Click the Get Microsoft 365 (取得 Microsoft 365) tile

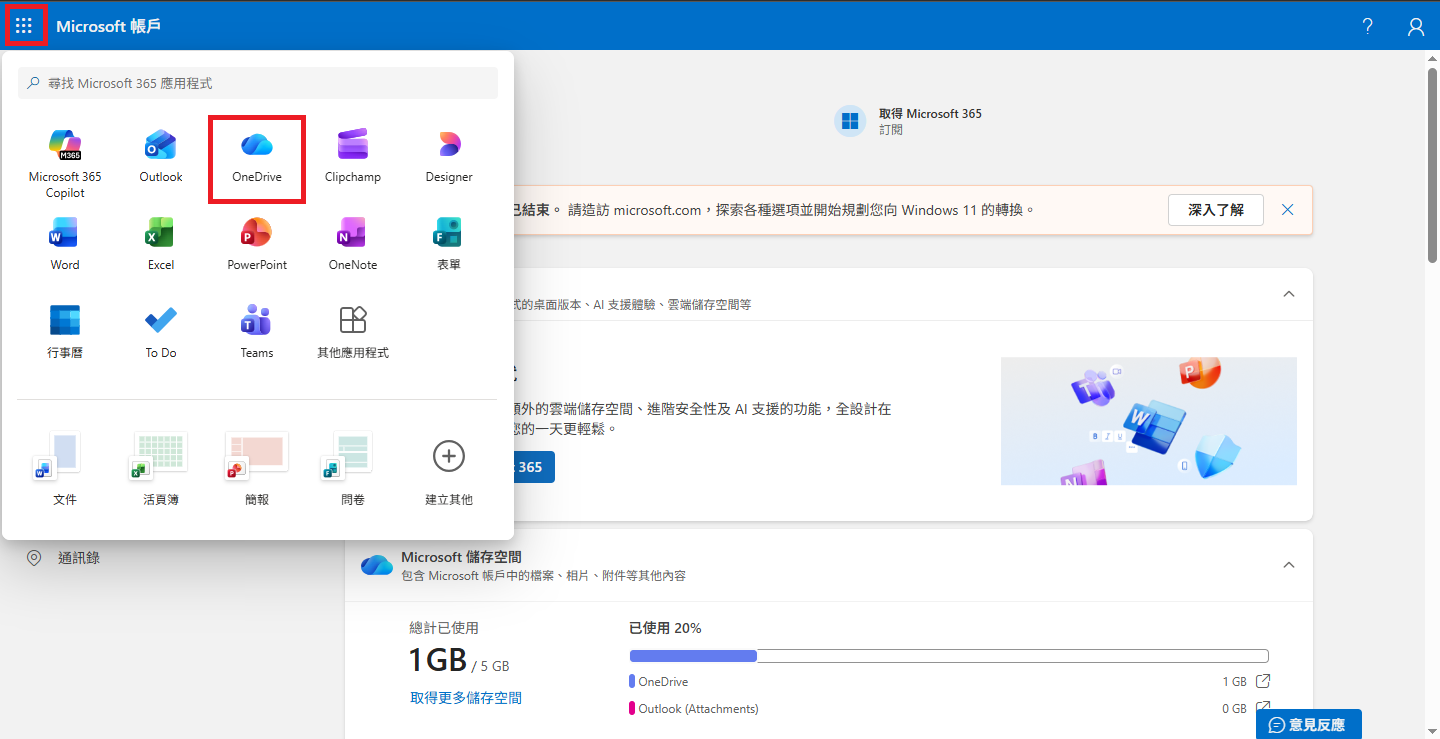coord(909,121)
